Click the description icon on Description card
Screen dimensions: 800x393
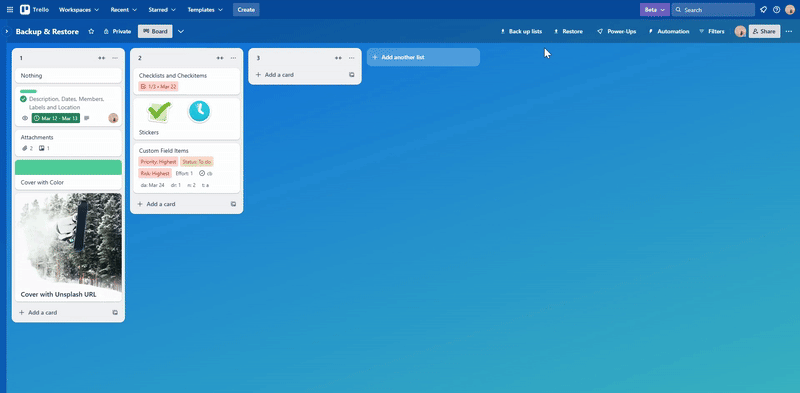click(86, 118)
